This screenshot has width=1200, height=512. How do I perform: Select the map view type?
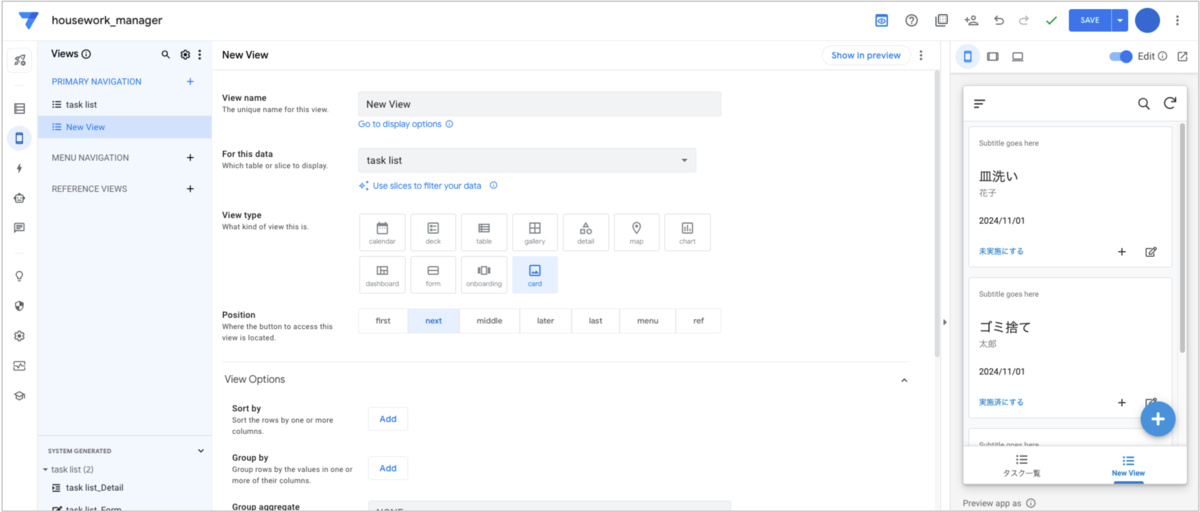coord(636,232)
